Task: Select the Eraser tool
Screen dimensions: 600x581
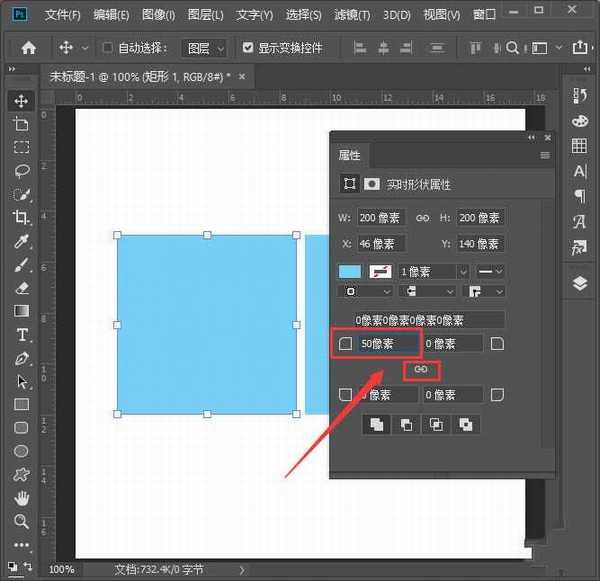Action: click(21, 288)
